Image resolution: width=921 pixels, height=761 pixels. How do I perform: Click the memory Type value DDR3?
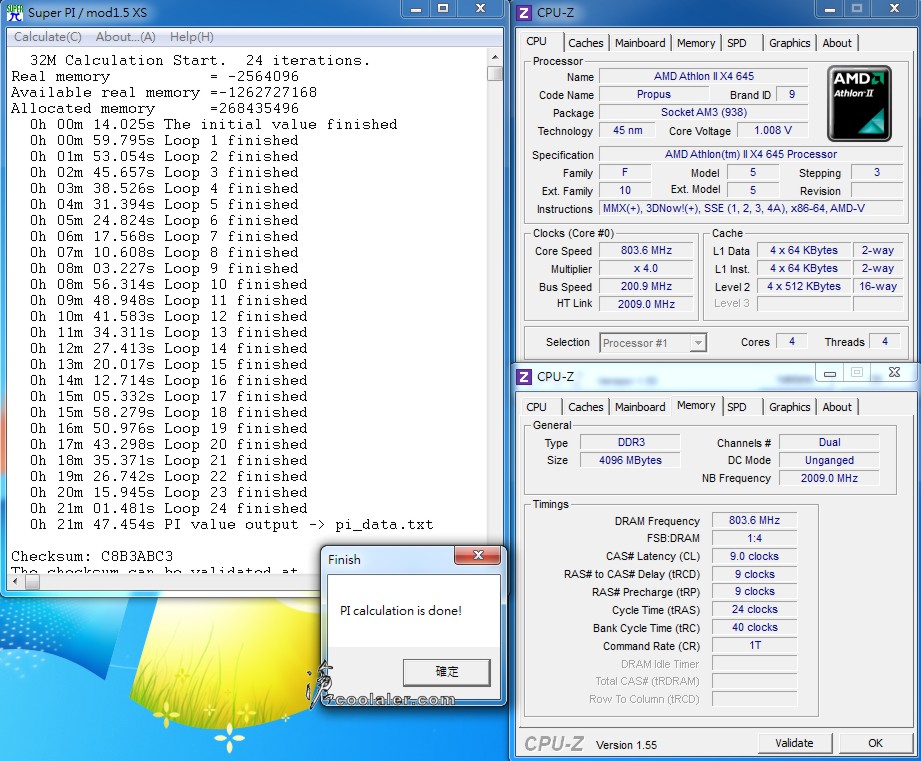(630, 442)
